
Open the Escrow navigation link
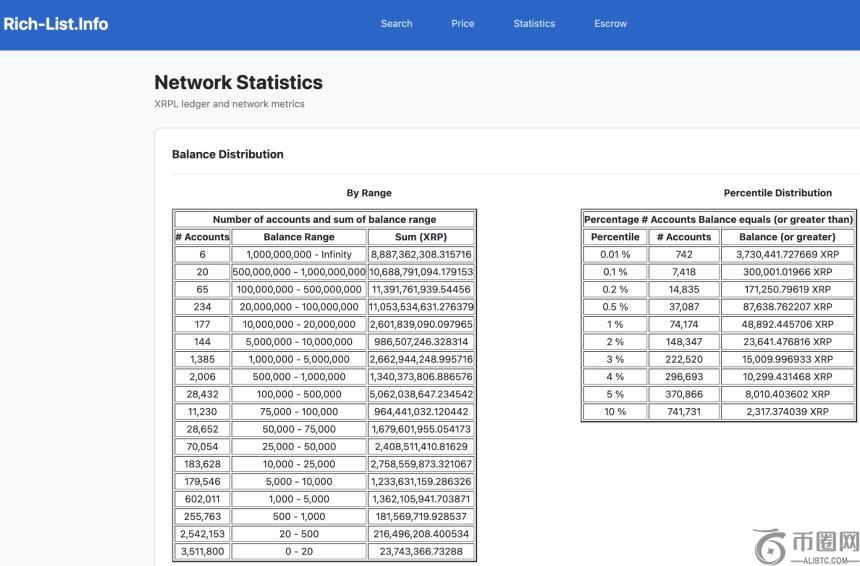tap(610, 24)
